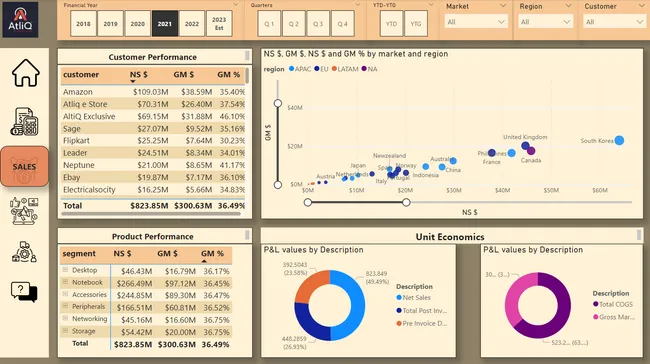
Task: Select South Korea scatter point
Action: coord(619,141)
